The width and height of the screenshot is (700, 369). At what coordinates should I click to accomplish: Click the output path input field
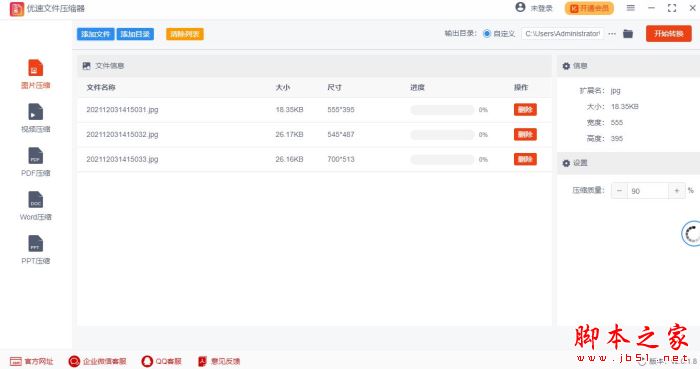click(562, 33)
